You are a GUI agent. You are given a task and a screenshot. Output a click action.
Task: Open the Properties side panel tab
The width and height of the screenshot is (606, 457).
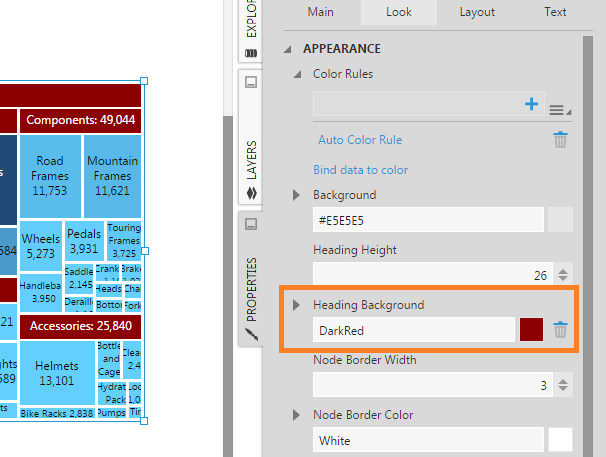251,290
